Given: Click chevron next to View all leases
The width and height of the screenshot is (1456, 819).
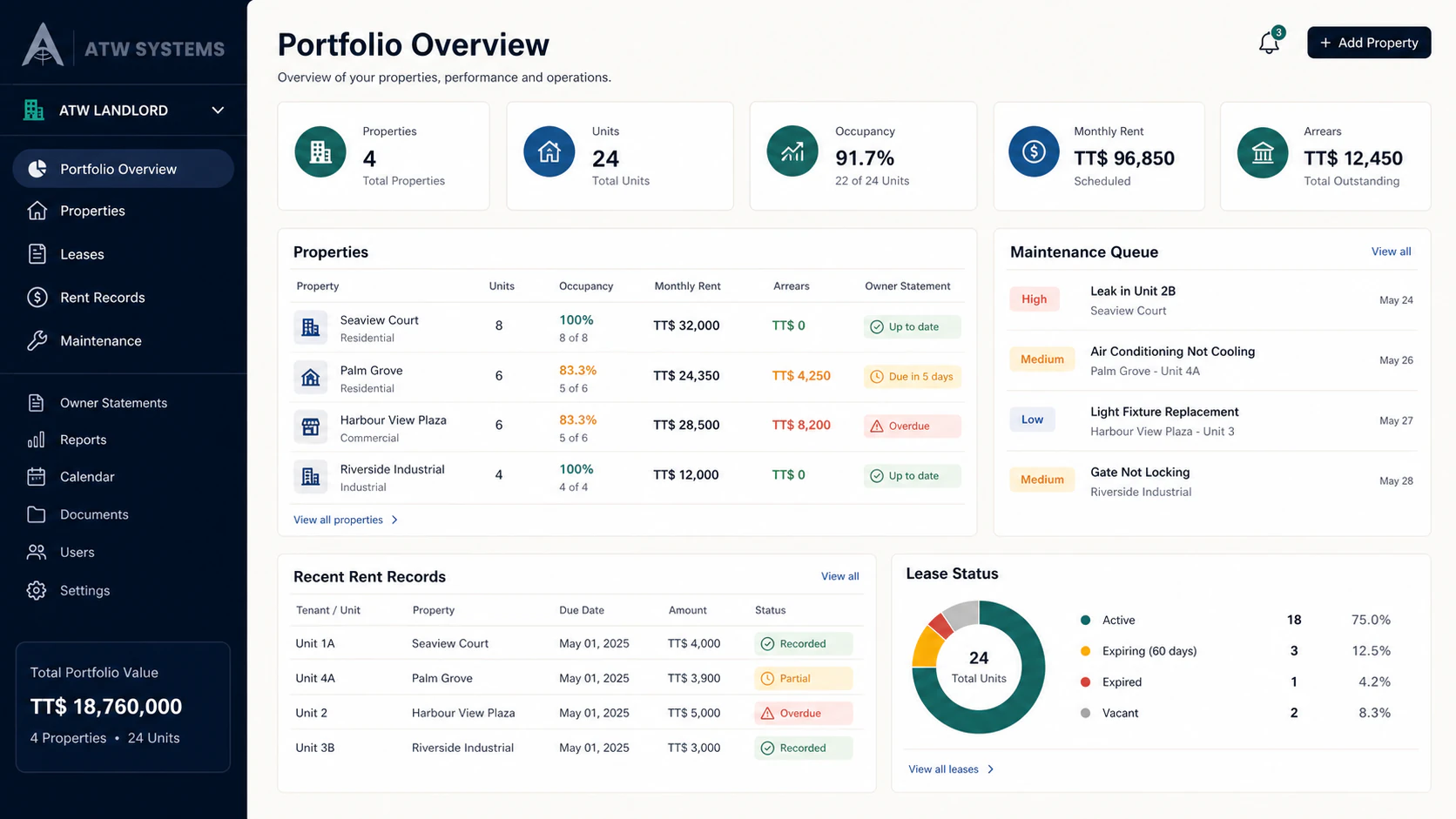Looking at the screenshot, I should click(990, 769).
